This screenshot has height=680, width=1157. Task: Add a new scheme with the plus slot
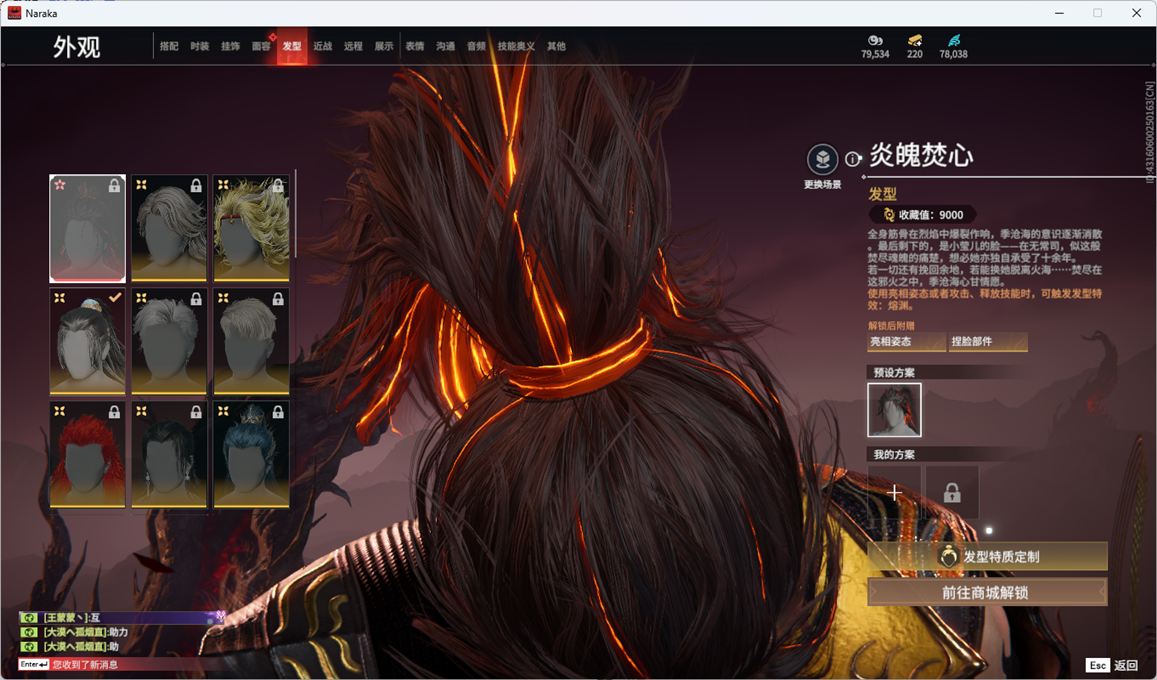click(x=894, y=492)
